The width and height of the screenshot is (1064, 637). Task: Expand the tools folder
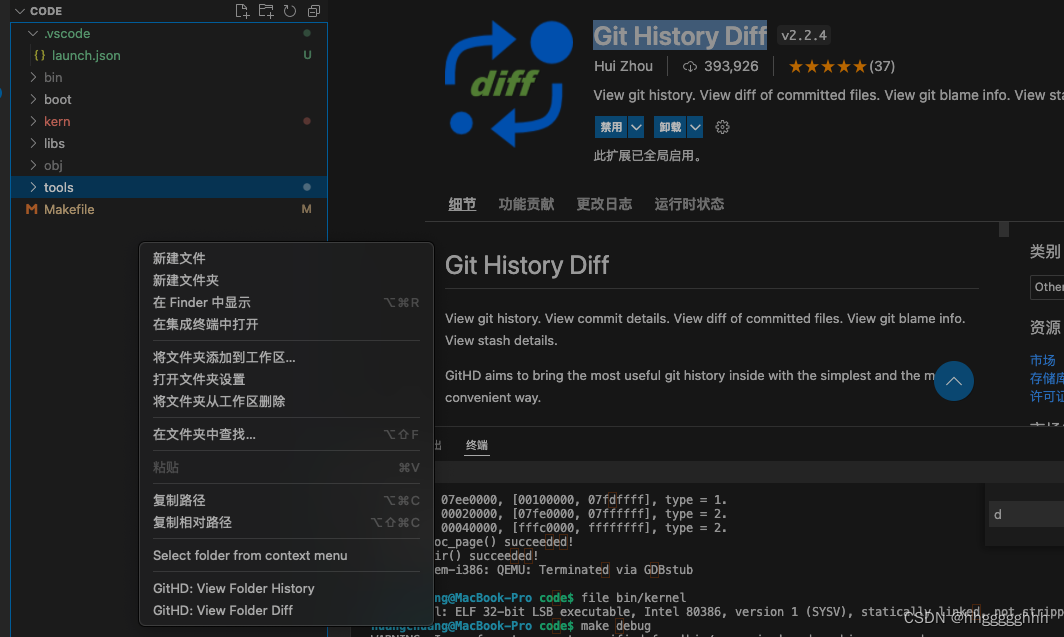pos(33,187)
